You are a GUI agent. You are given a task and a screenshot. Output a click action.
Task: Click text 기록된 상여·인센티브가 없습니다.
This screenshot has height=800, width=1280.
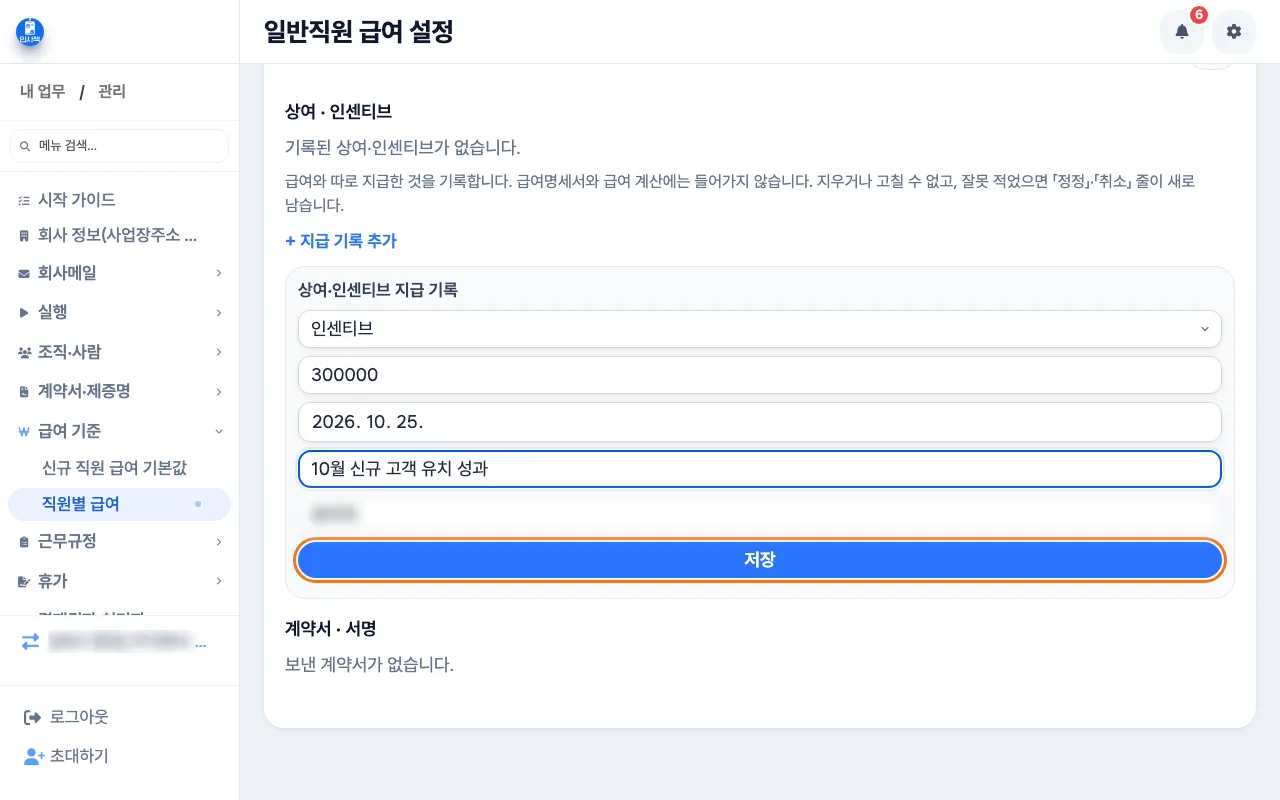402,147
